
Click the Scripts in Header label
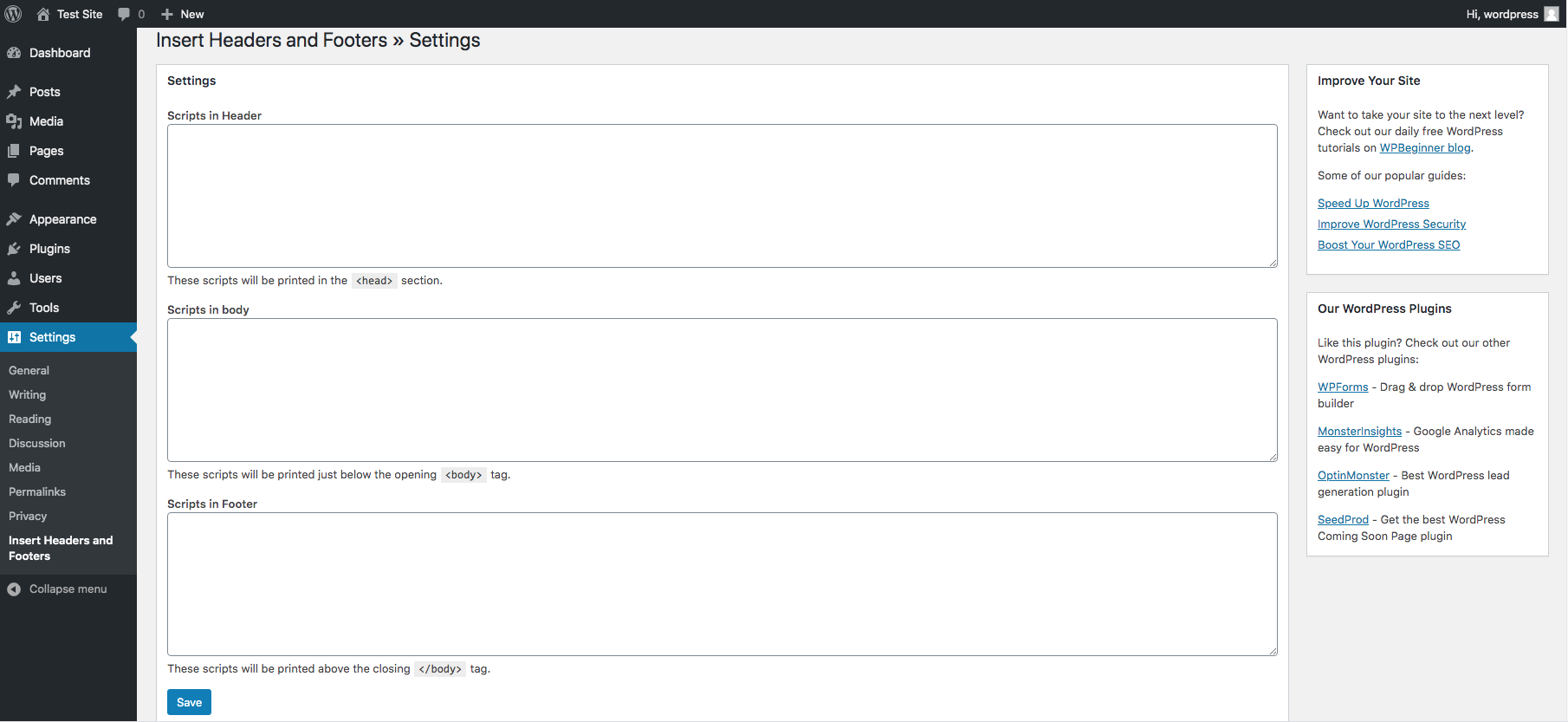click(x=214, y=115)
